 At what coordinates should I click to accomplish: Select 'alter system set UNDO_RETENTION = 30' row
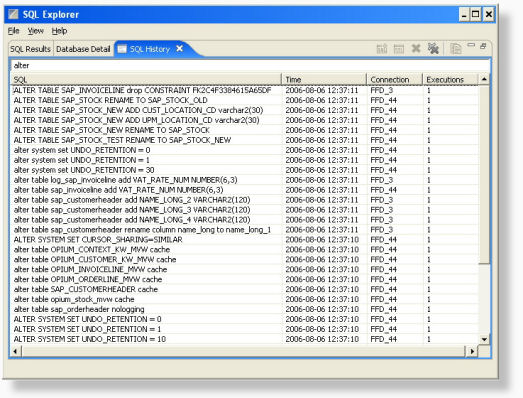pos(245,170)
